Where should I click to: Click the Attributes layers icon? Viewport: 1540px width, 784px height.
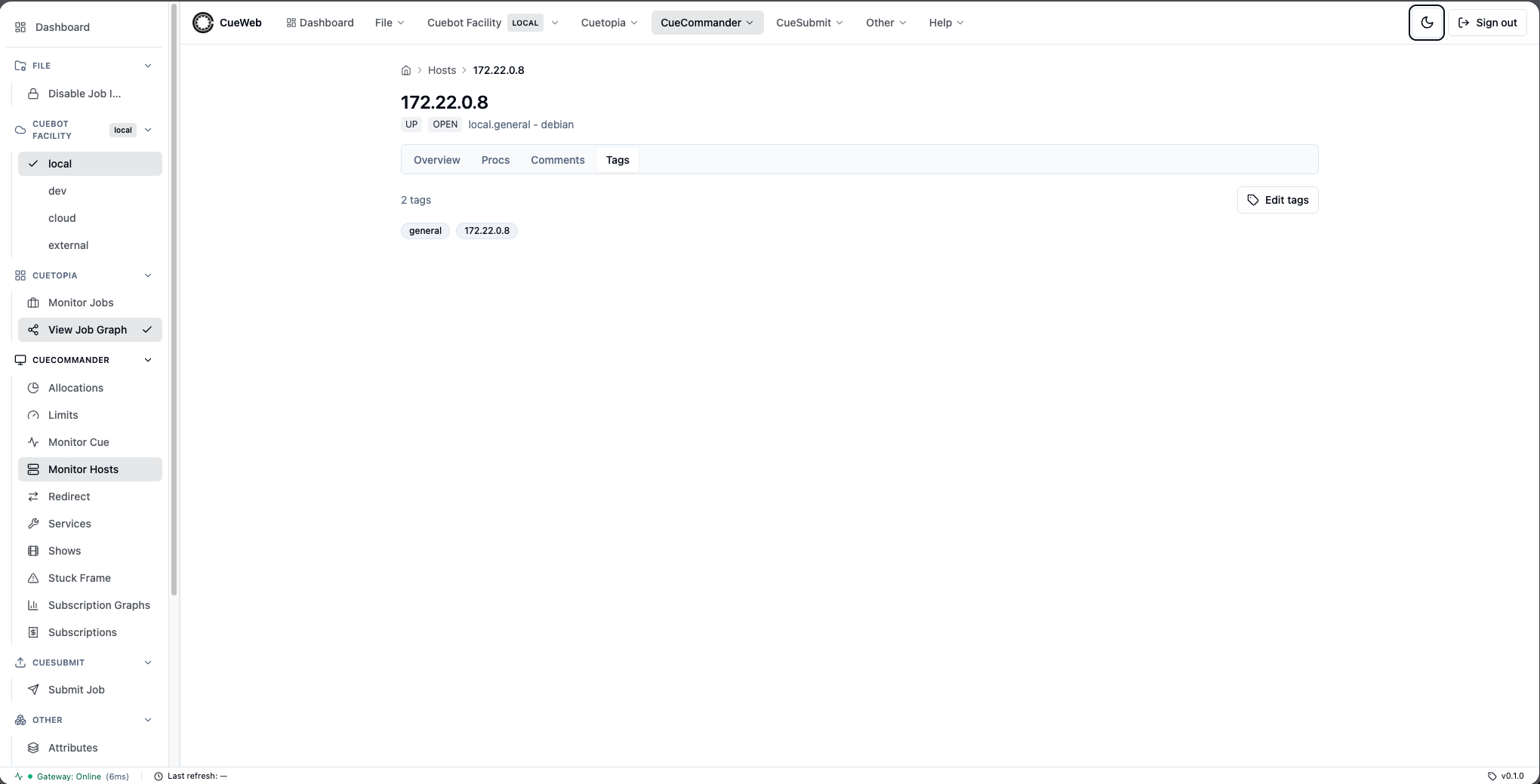pos(33,748)
